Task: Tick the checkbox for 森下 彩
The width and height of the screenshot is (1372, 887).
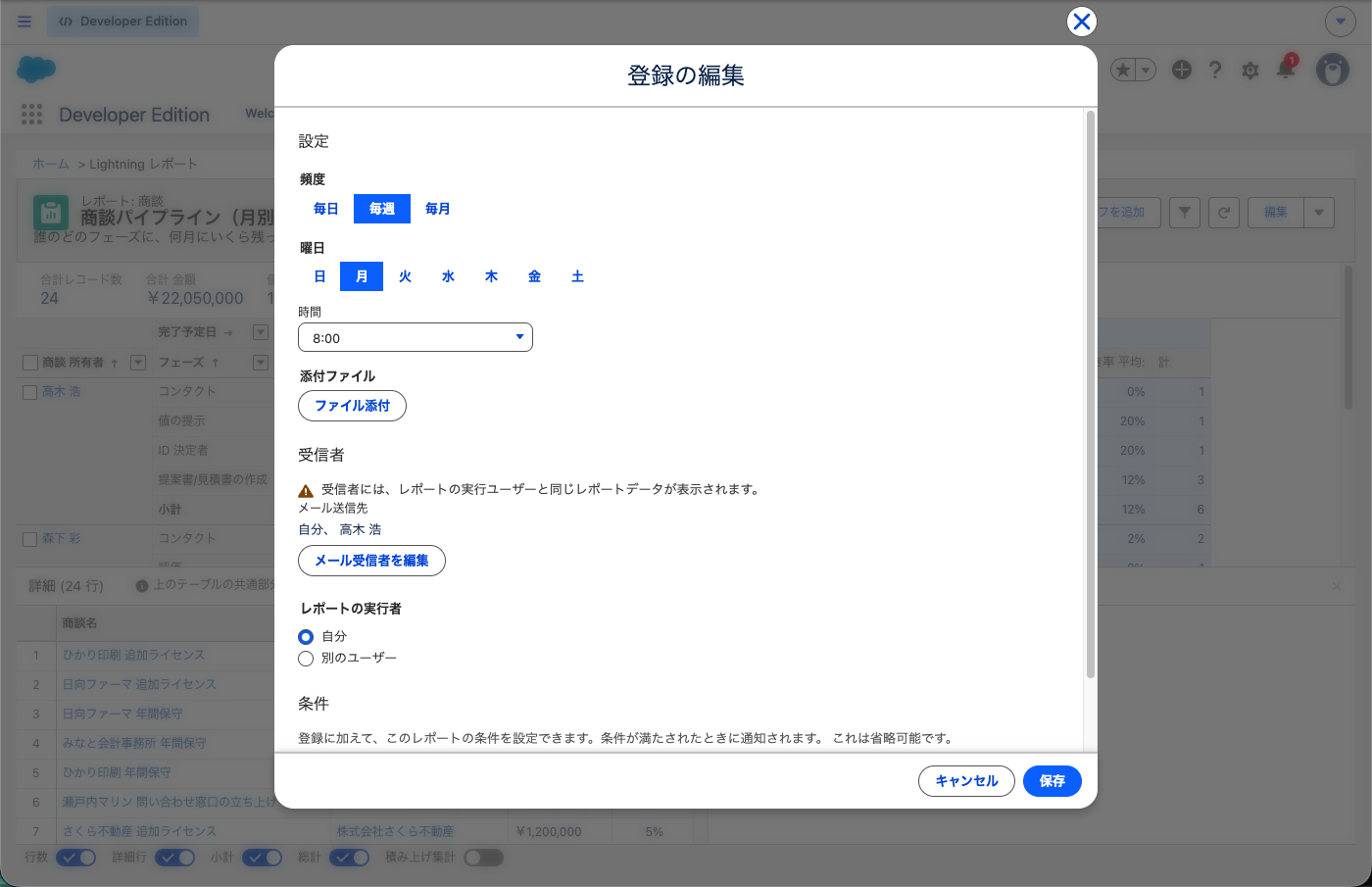Action: coord(30,539)
